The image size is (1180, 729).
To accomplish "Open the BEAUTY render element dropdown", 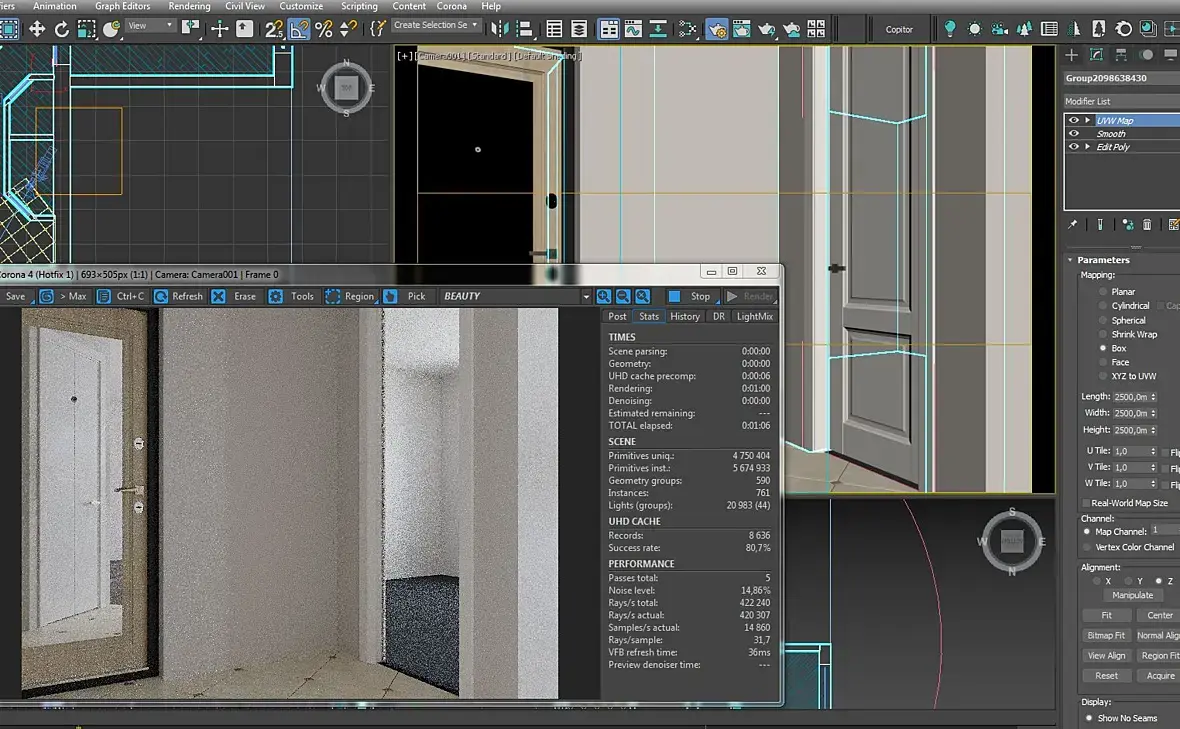I will coord(586,296).
